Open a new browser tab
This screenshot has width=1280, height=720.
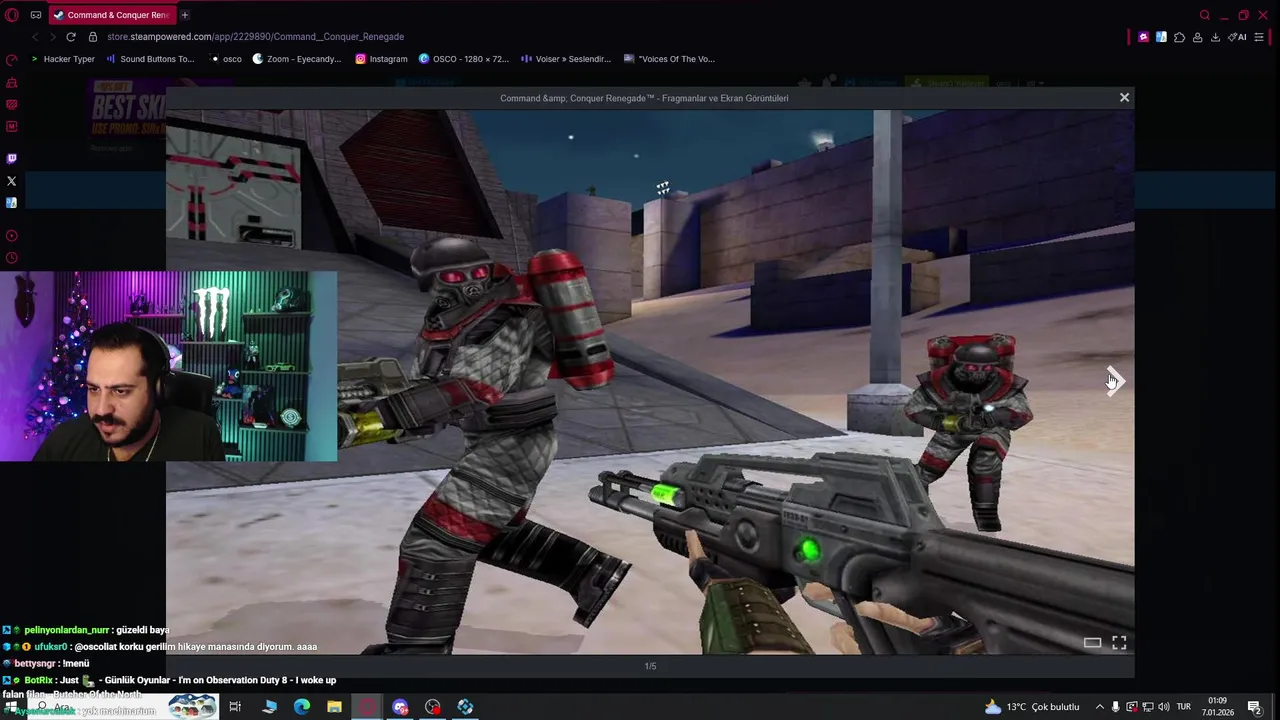(x=184, y=15)
